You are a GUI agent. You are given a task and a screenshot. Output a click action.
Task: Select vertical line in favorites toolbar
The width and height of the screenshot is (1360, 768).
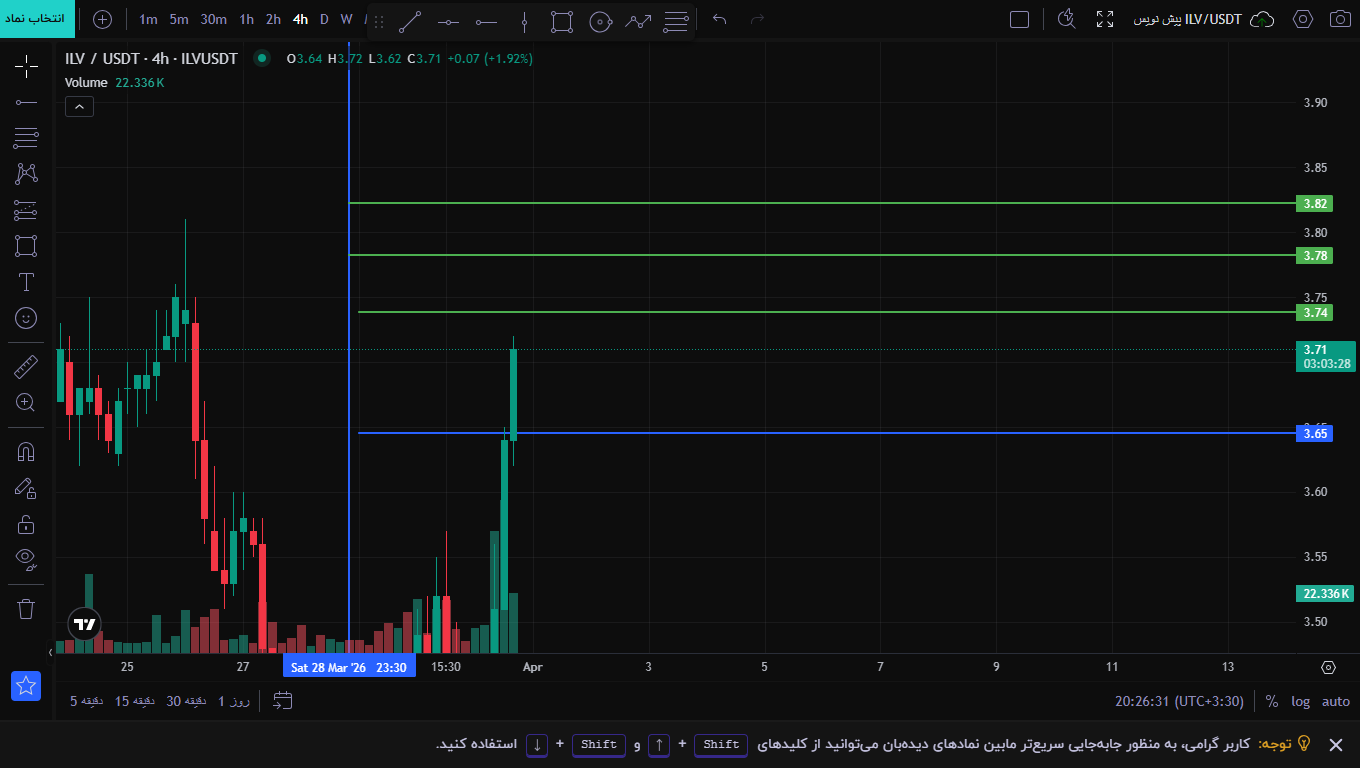click(524, 21)
